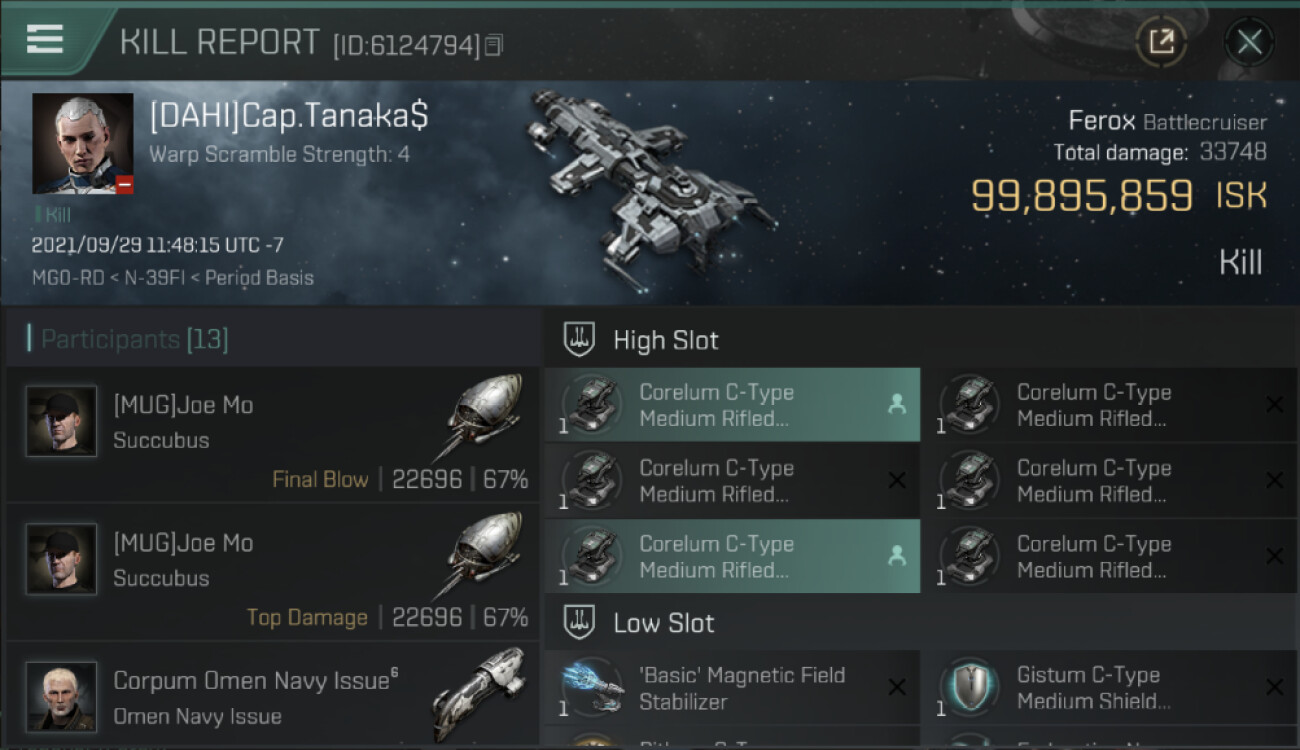
Task: Open the Period Basis region link
Action: pyautogui.click(x=259, y=277)
